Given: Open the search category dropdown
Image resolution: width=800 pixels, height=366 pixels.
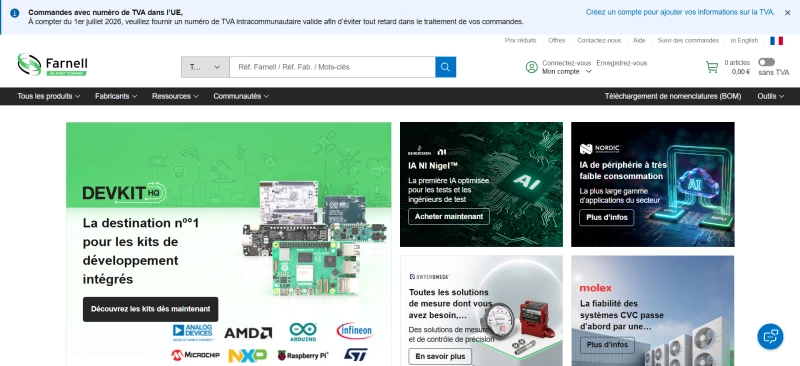Looking at the screenshot, I should [x=205, y=67].
